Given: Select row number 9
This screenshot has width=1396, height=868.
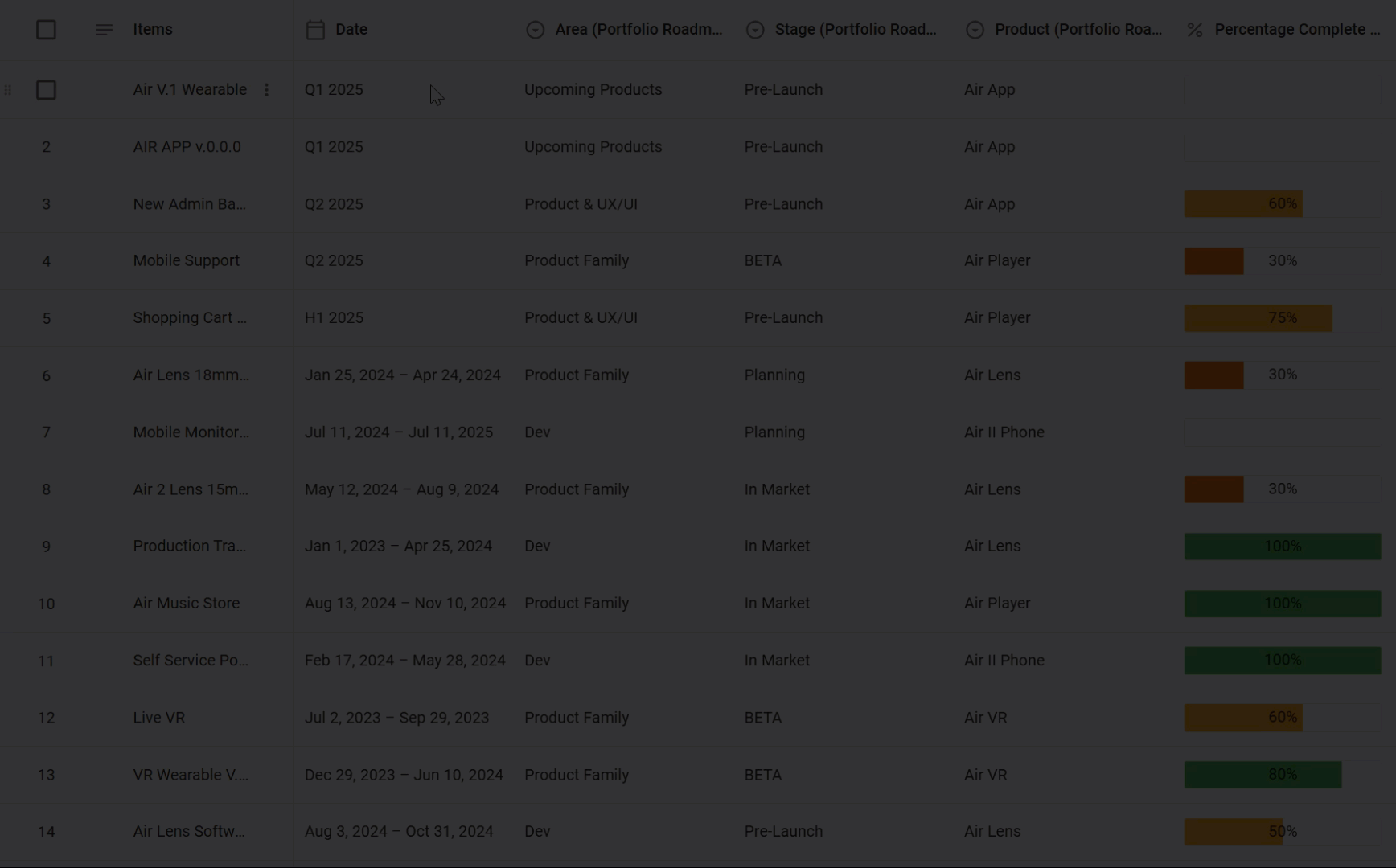Looking at the screenshot, I should pos(46,547).
